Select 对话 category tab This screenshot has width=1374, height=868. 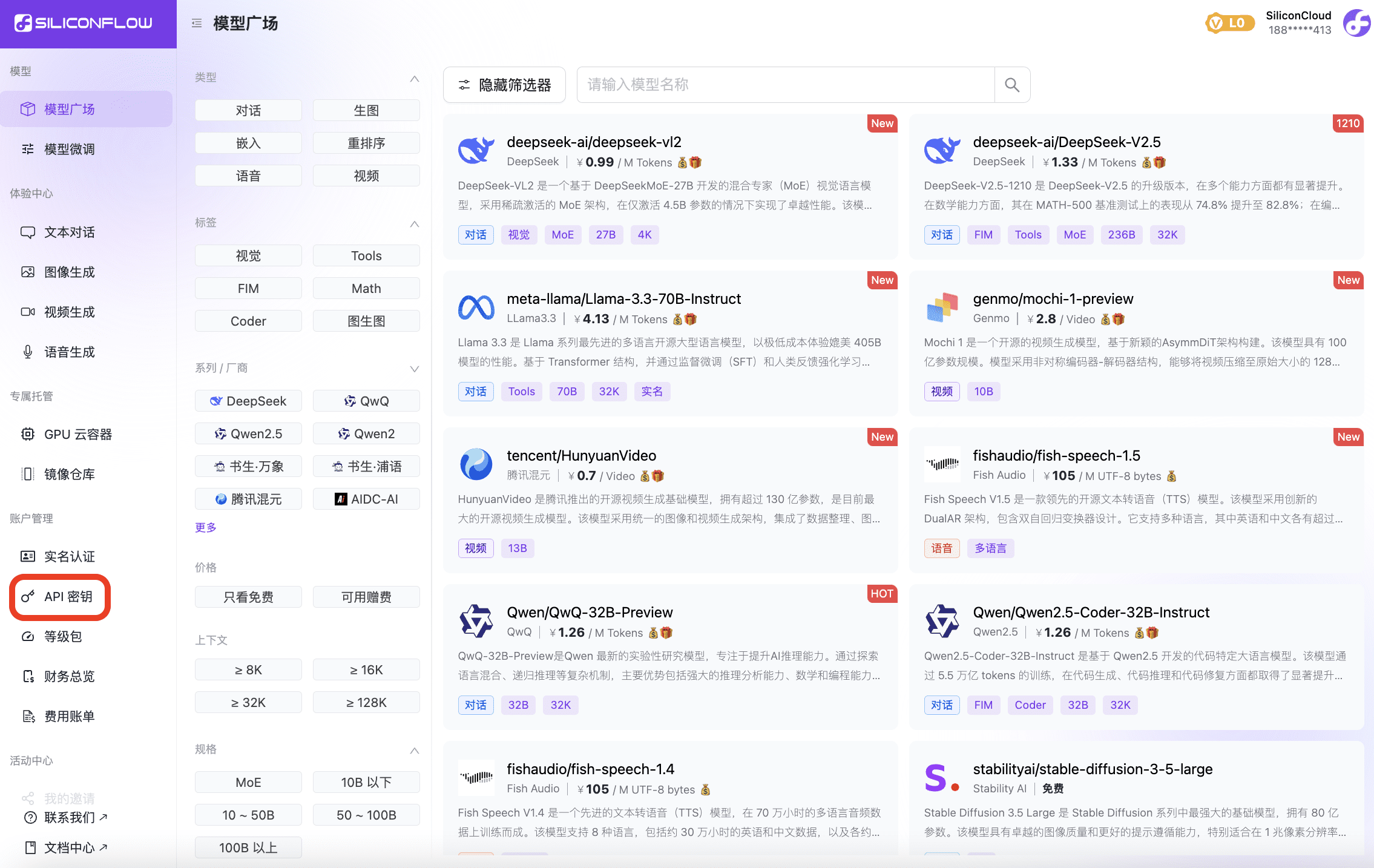pyautogui.click(x=248, y=110)
